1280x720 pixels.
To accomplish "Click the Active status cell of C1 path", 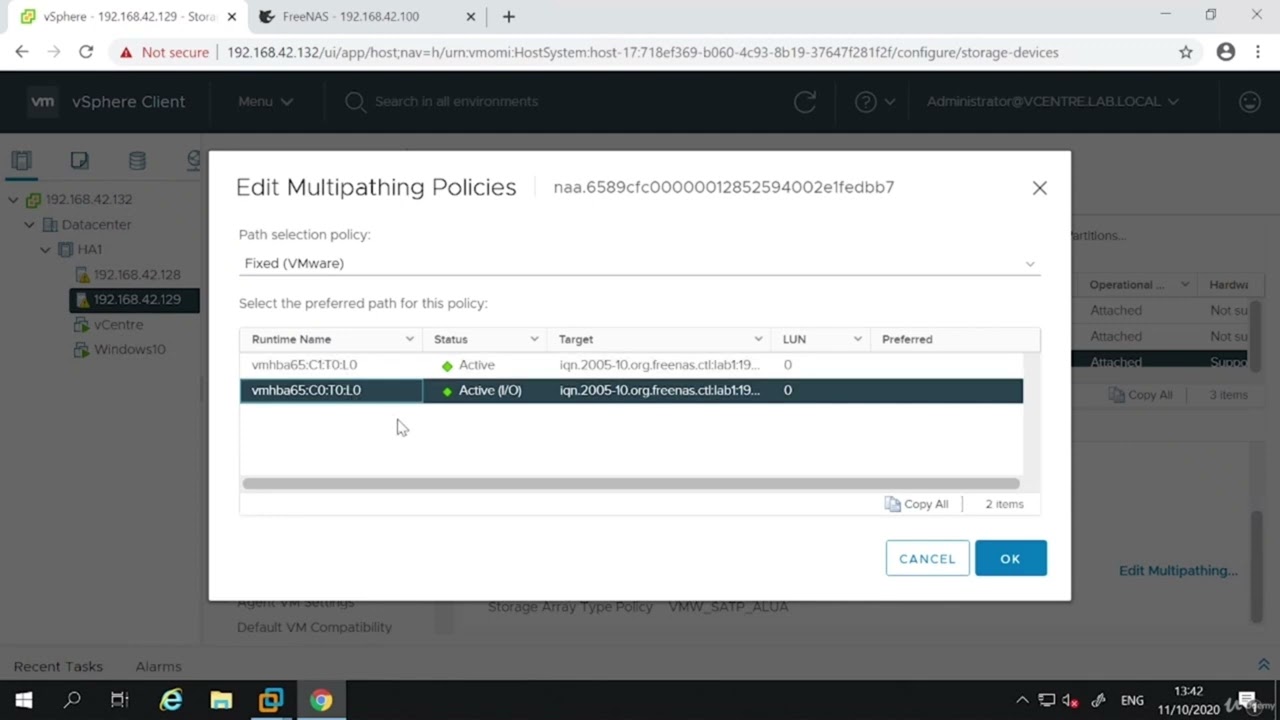I will click(x=484, y=365).
